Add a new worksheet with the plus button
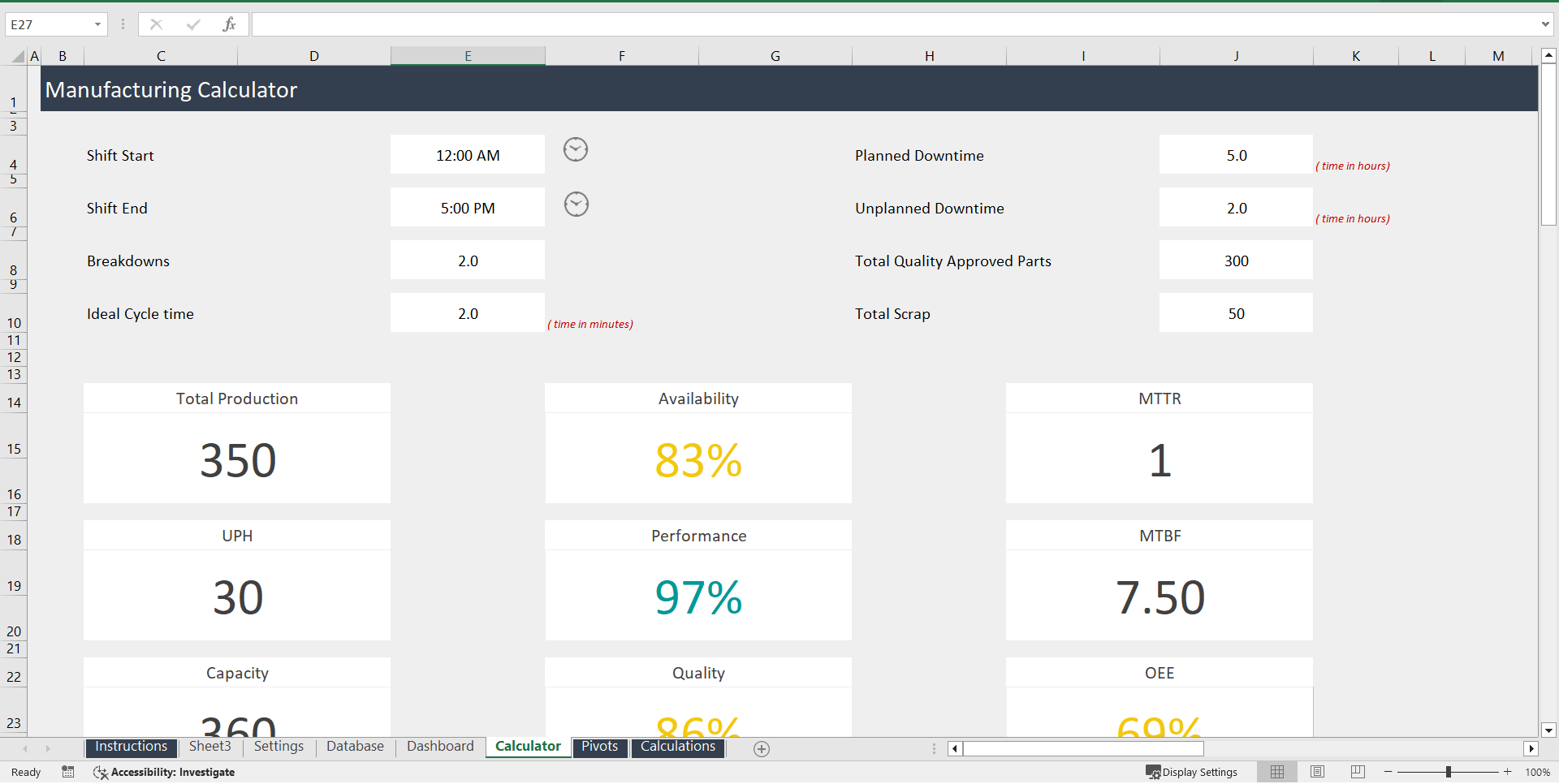1559x784 pixels. (x=762, y=748)
